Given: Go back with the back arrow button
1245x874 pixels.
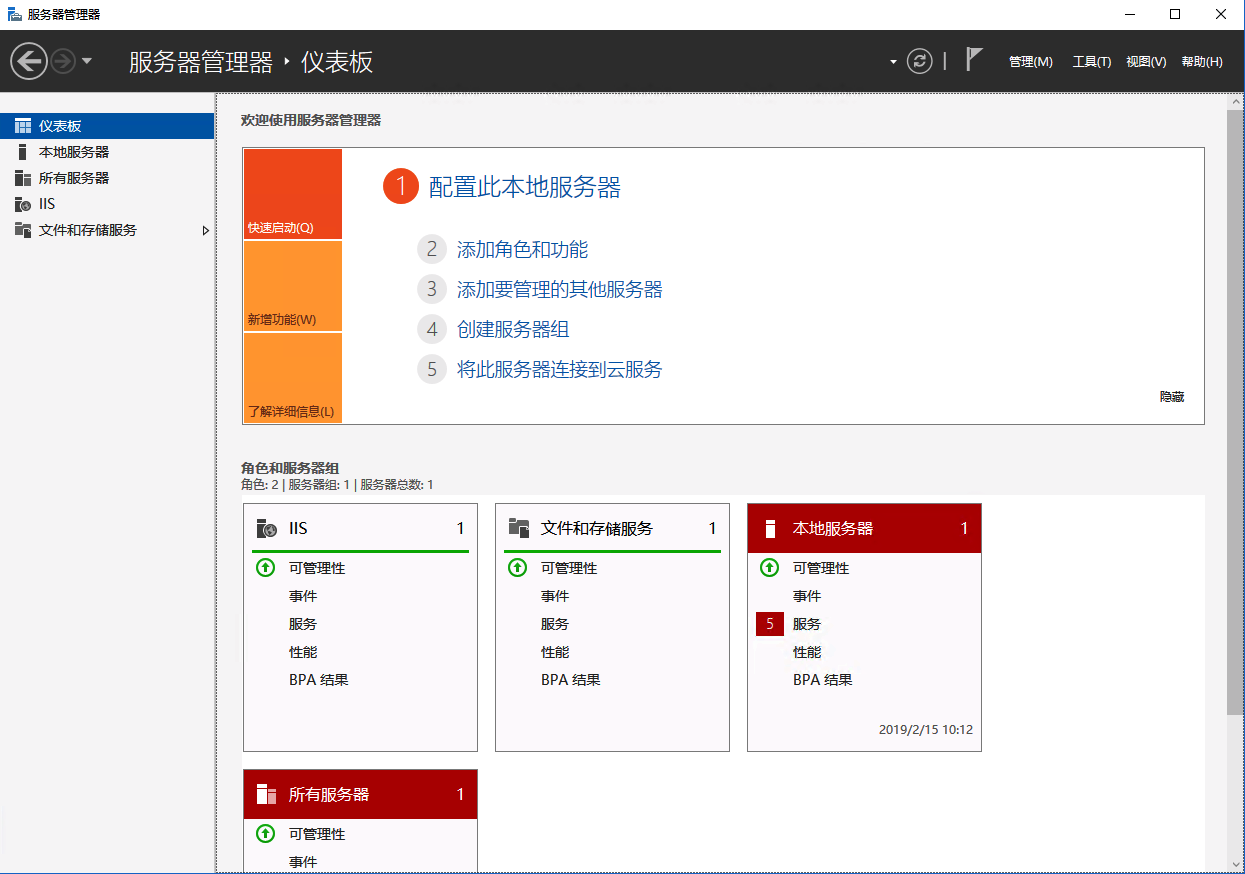Looking at the screenshot, I should coord(29,62).
